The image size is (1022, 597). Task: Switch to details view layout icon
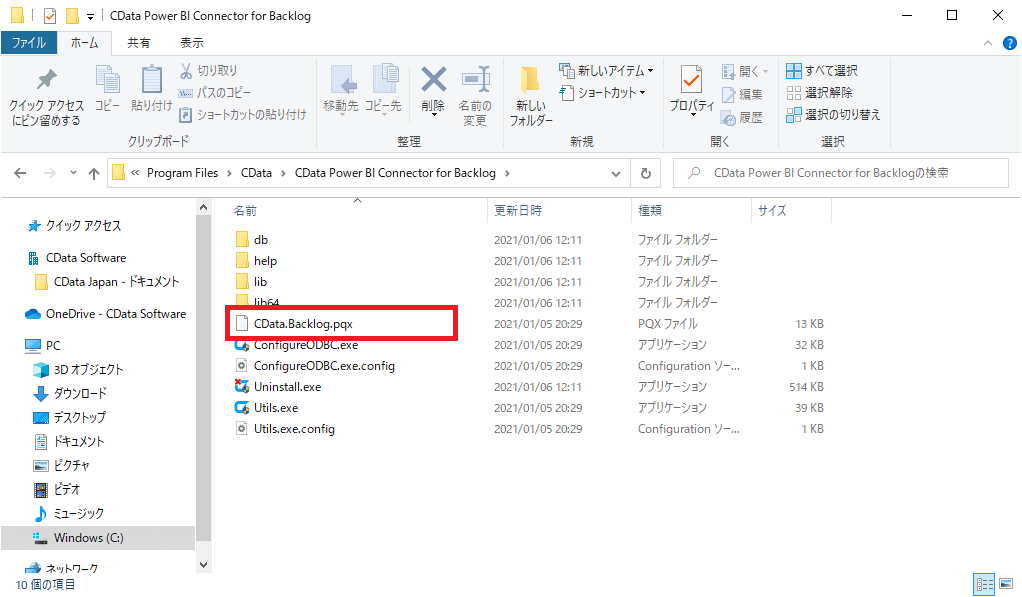(984, 583)
